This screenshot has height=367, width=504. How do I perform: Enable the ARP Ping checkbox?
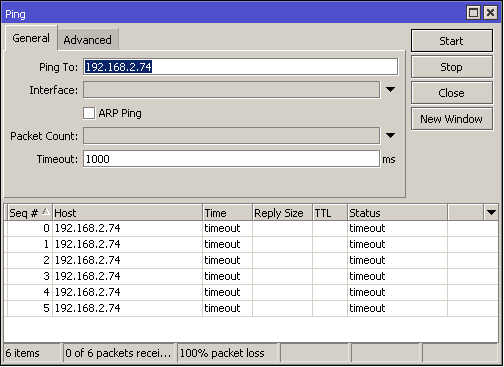click(x=89, y=113)
